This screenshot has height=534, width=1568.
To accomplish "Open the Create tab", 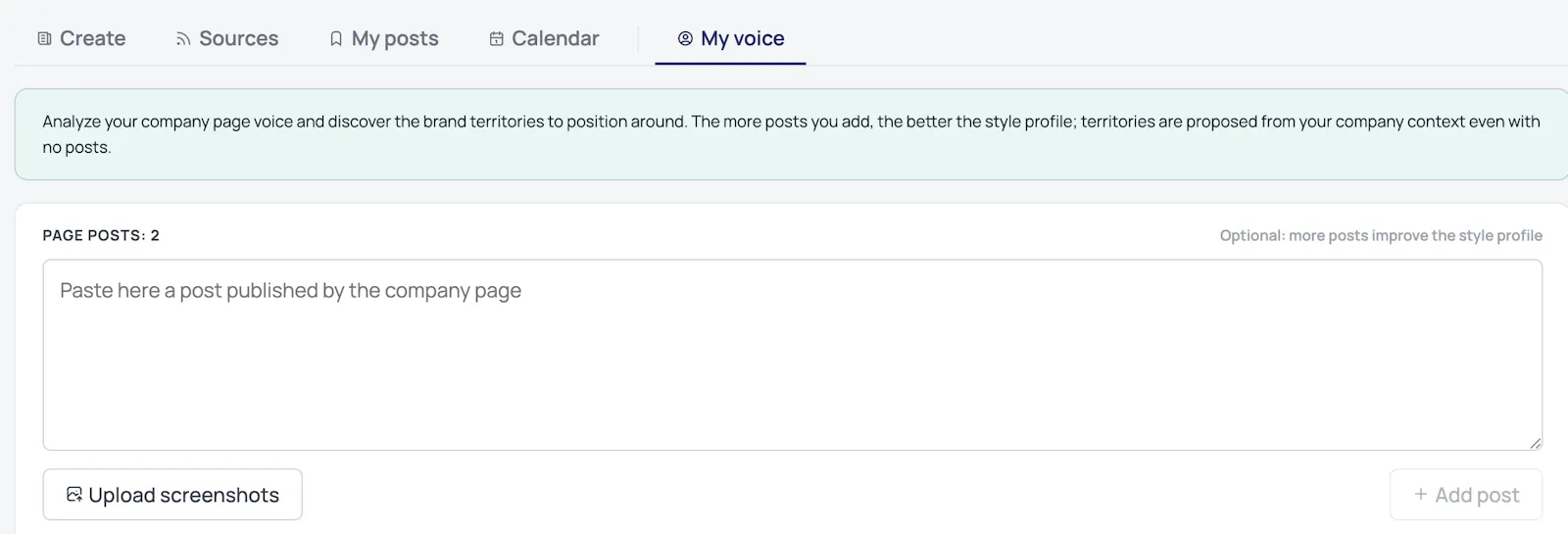I will click(x=81, y=38).
